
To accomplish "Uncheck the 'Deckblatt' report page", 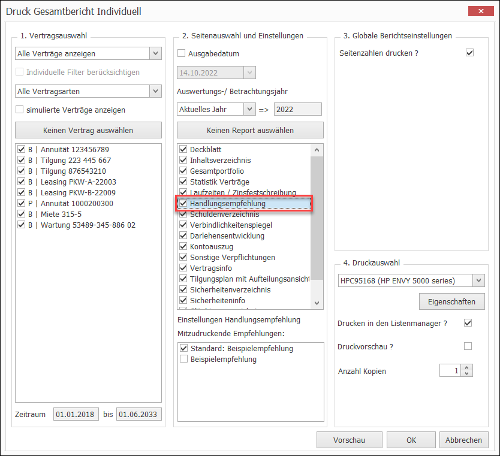I will 183,149.
